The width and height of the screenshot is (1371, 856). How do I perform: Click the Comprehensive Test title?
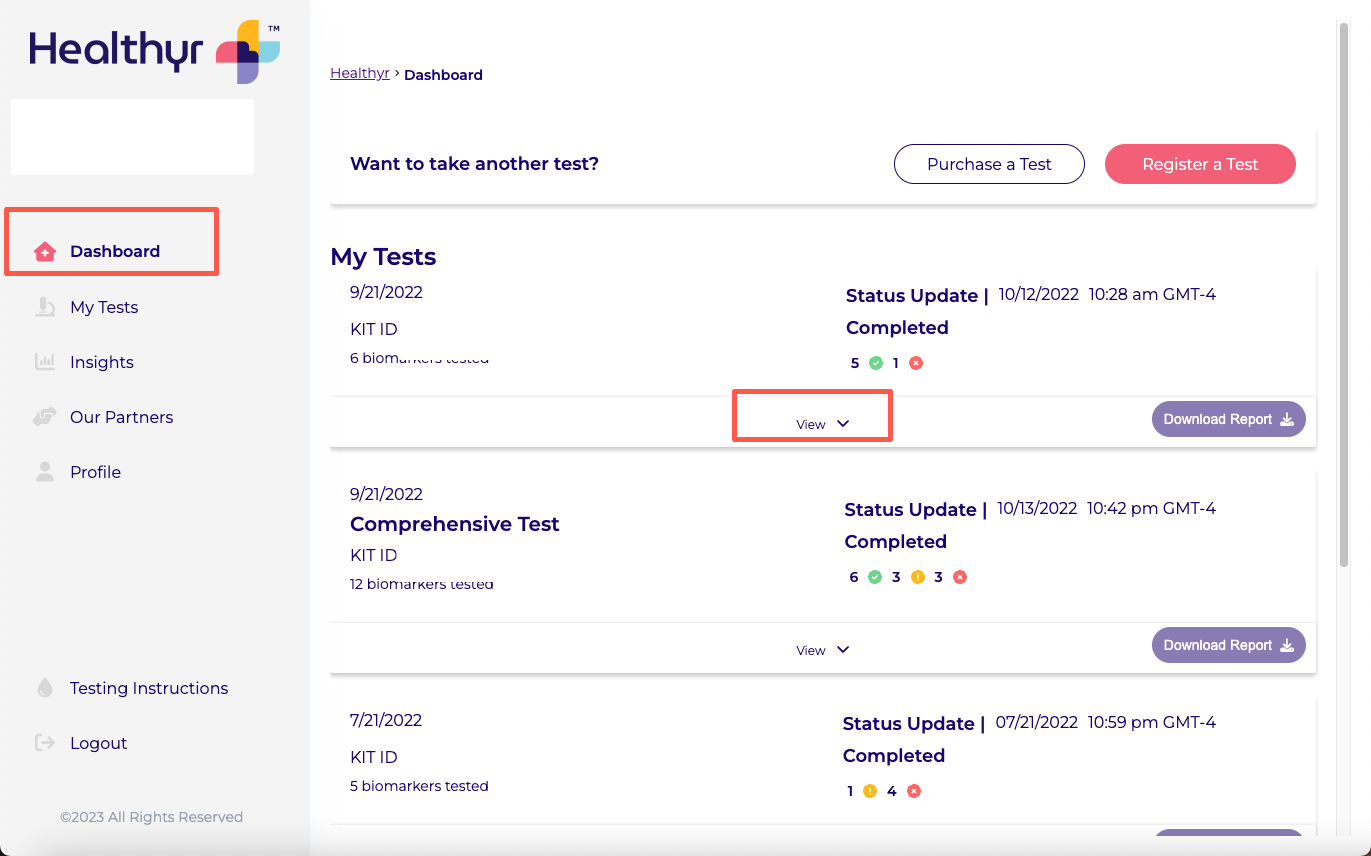click(455, 524)
